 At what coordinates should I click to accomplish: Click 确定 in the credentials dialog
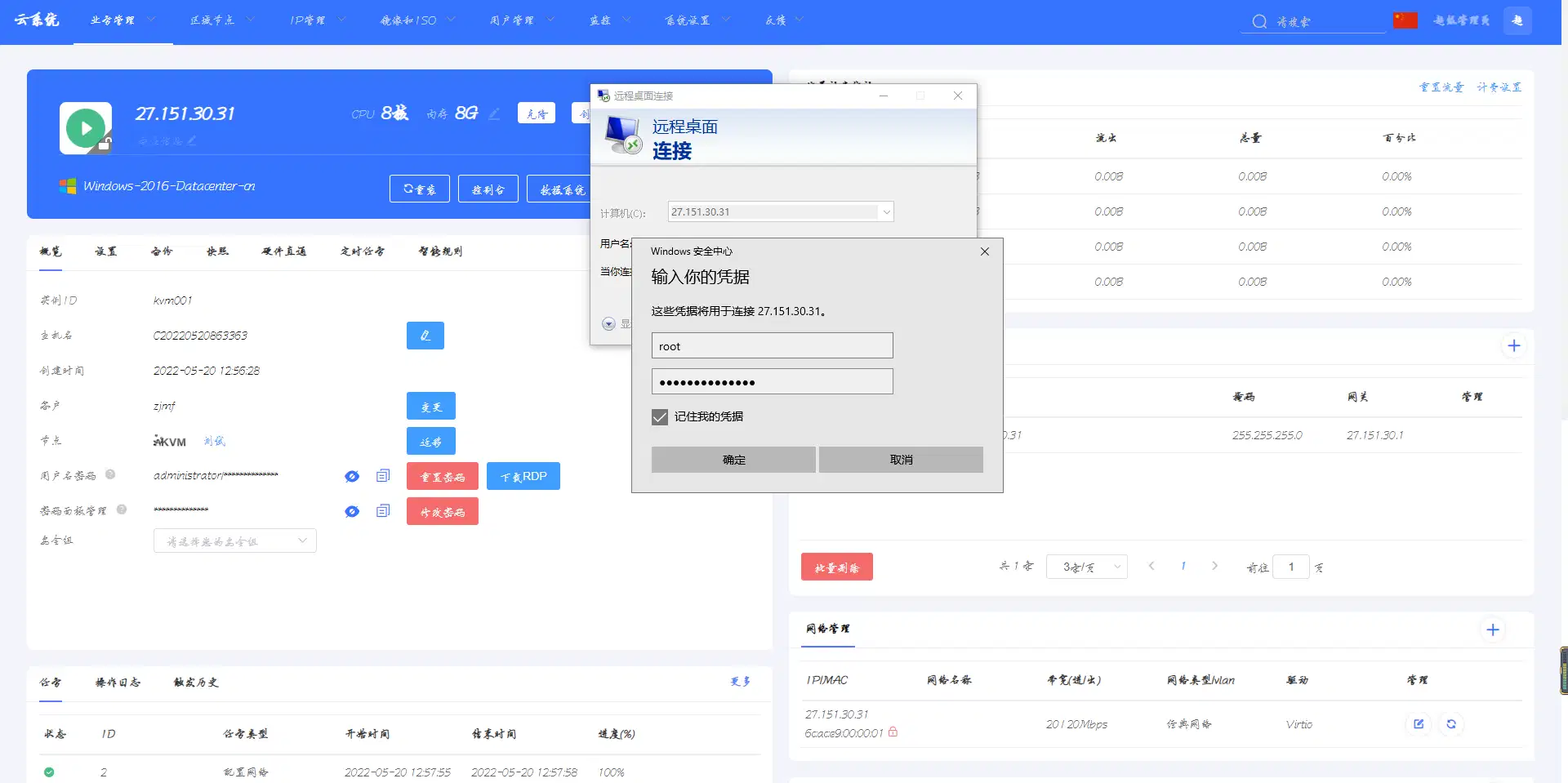point(733,460)
